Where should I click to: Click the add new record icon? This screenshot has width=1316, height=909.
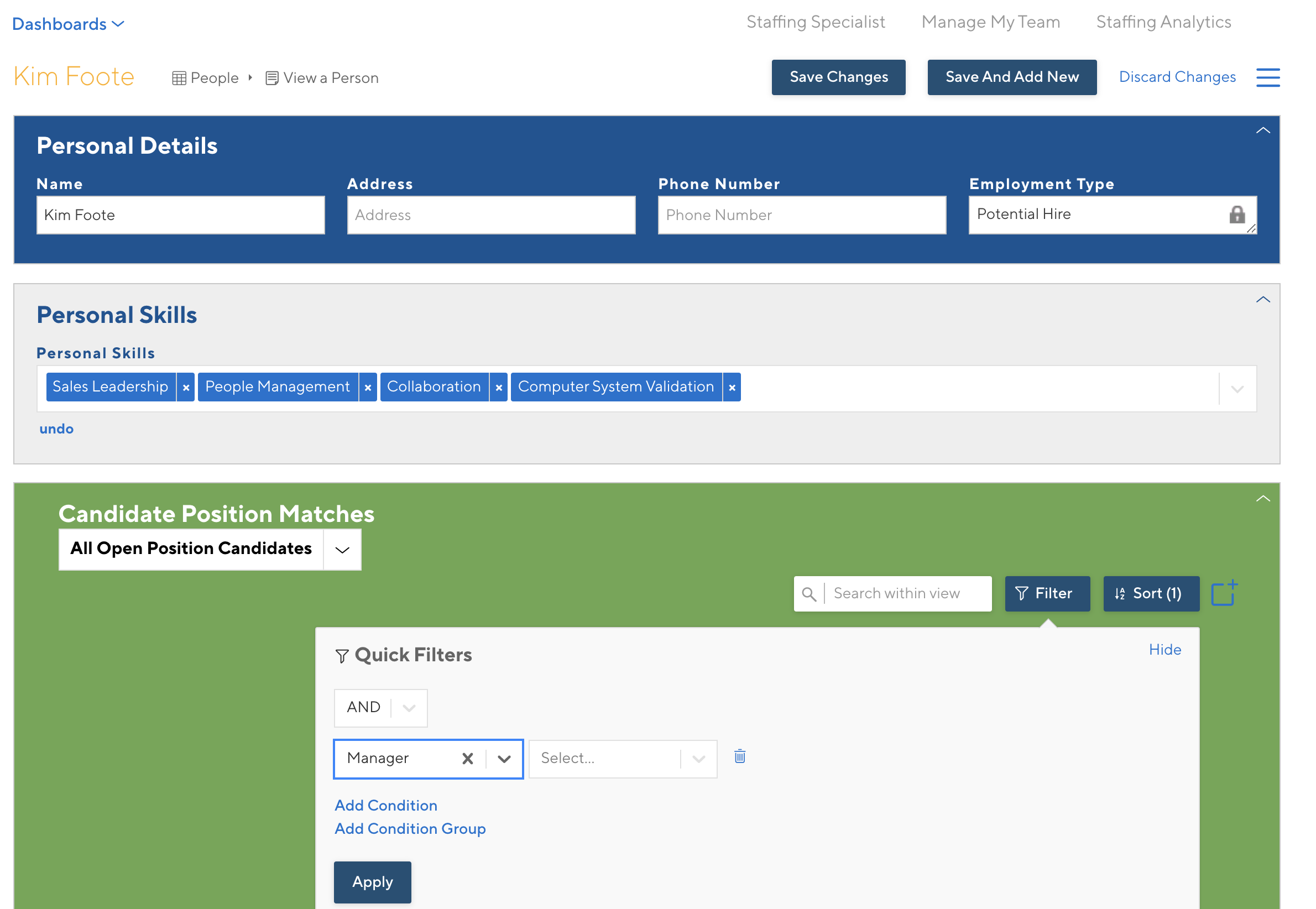point(1224,593)
